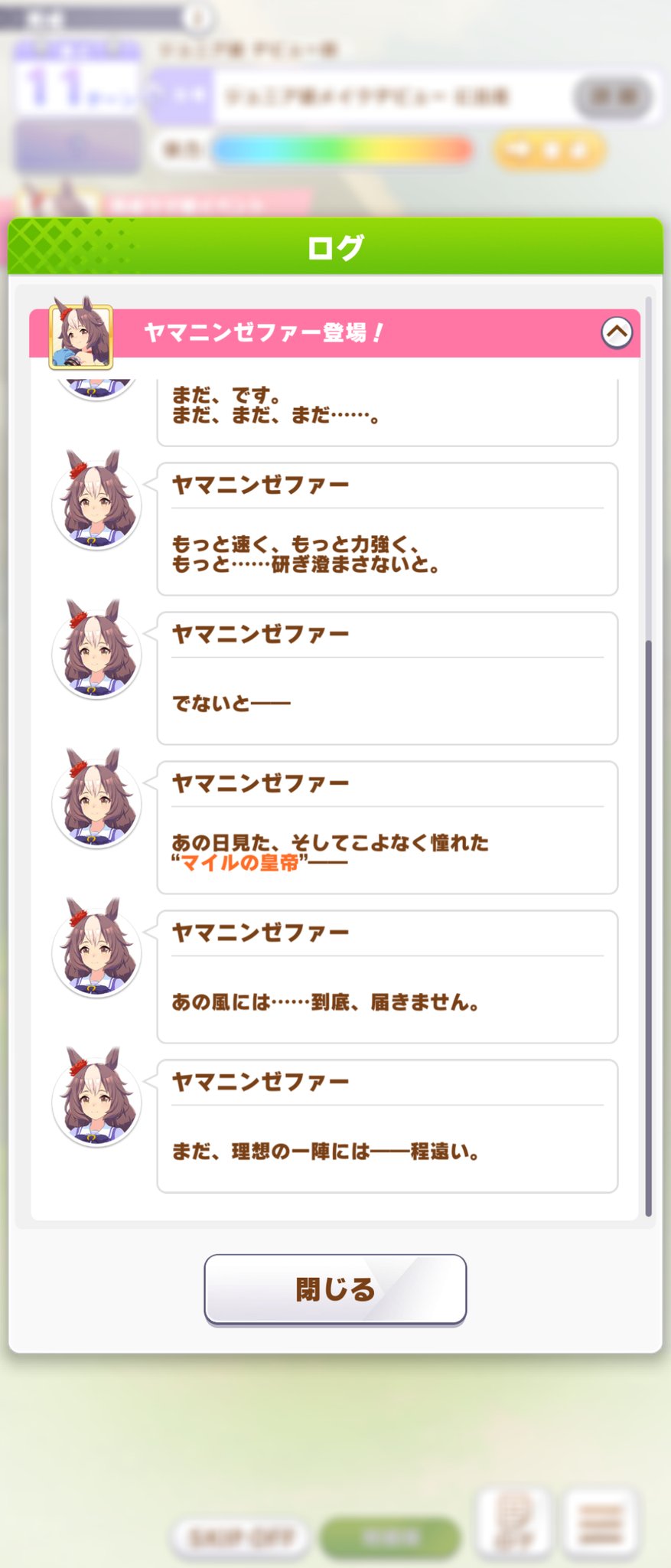Screen dimensions: 671x1568
Task: Click the 閉じる button
Action: pyautogui.click(x=335, y=1289)
